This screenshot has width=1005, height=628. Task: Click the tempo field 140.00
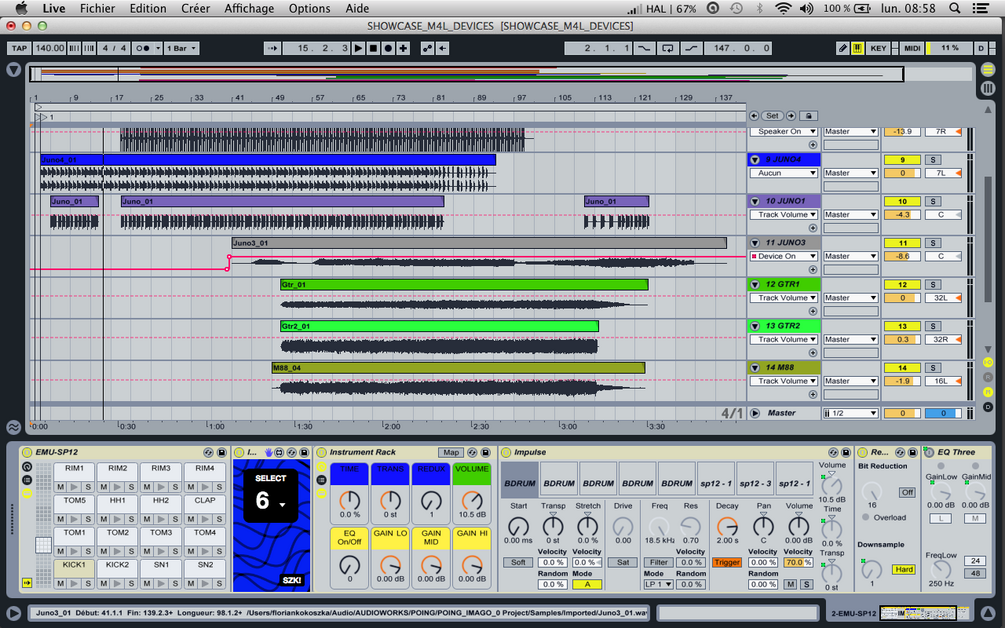tap(49, 48)
